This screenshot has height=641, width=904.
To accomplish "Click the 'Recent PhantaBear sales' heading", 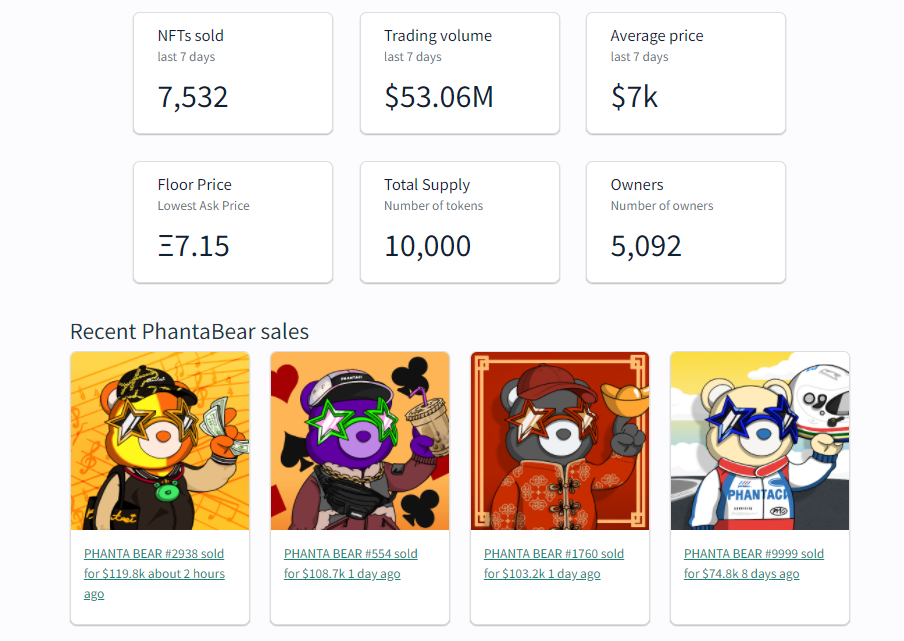I will pyautogui.click(x=190, y=332).
